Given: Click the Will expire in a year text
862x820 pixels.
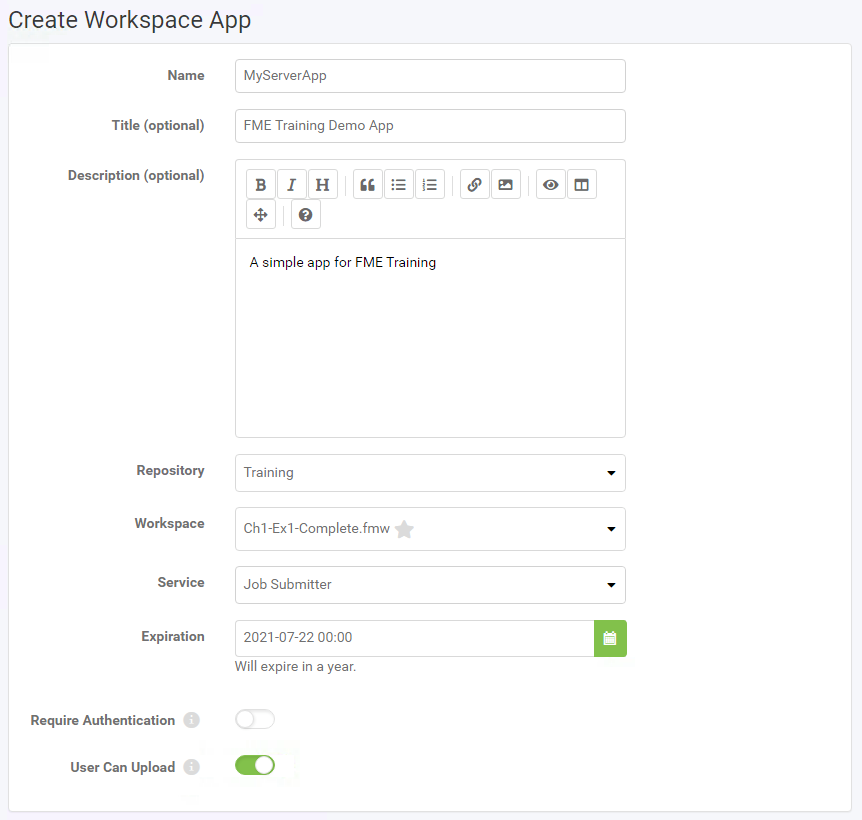Looking at the screenshot, I should (295, 667).
